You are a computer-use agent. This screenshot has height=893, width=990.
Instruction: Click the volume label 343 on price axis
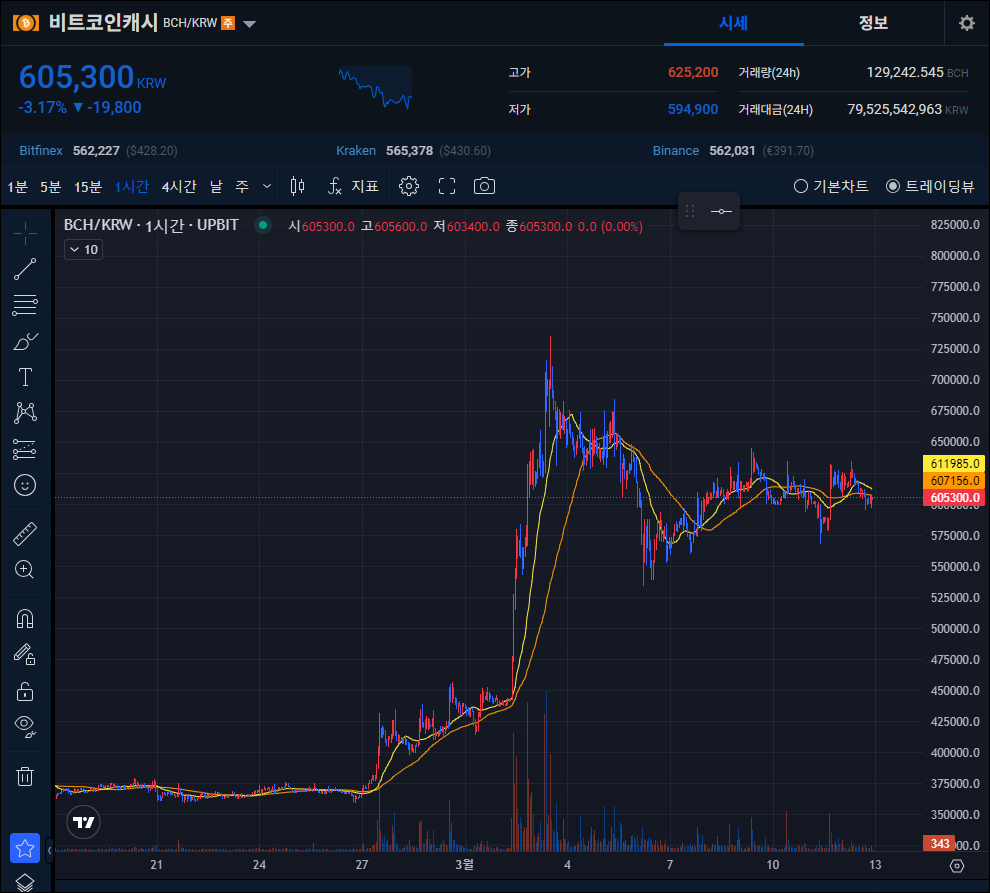[939, 844]
